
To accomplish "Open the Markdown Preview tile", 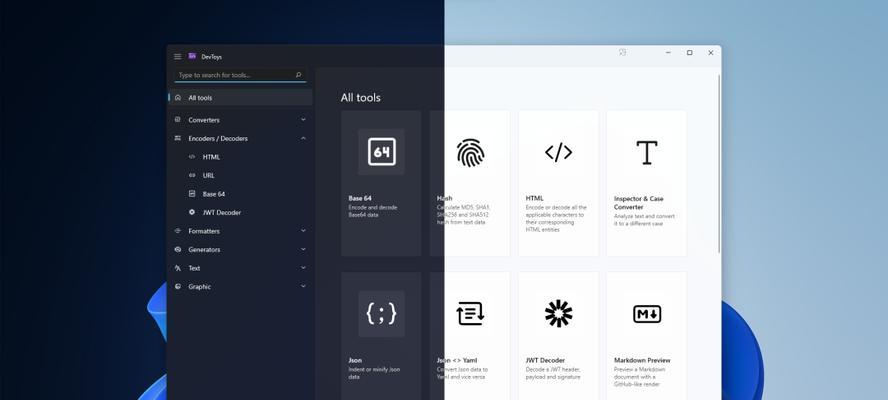I will pos(646,335).
